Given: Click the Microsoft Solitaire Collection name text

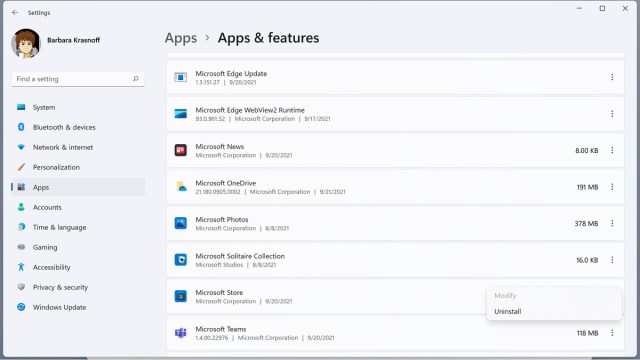Looking at the screenshot, I should (x=240, y=256).
